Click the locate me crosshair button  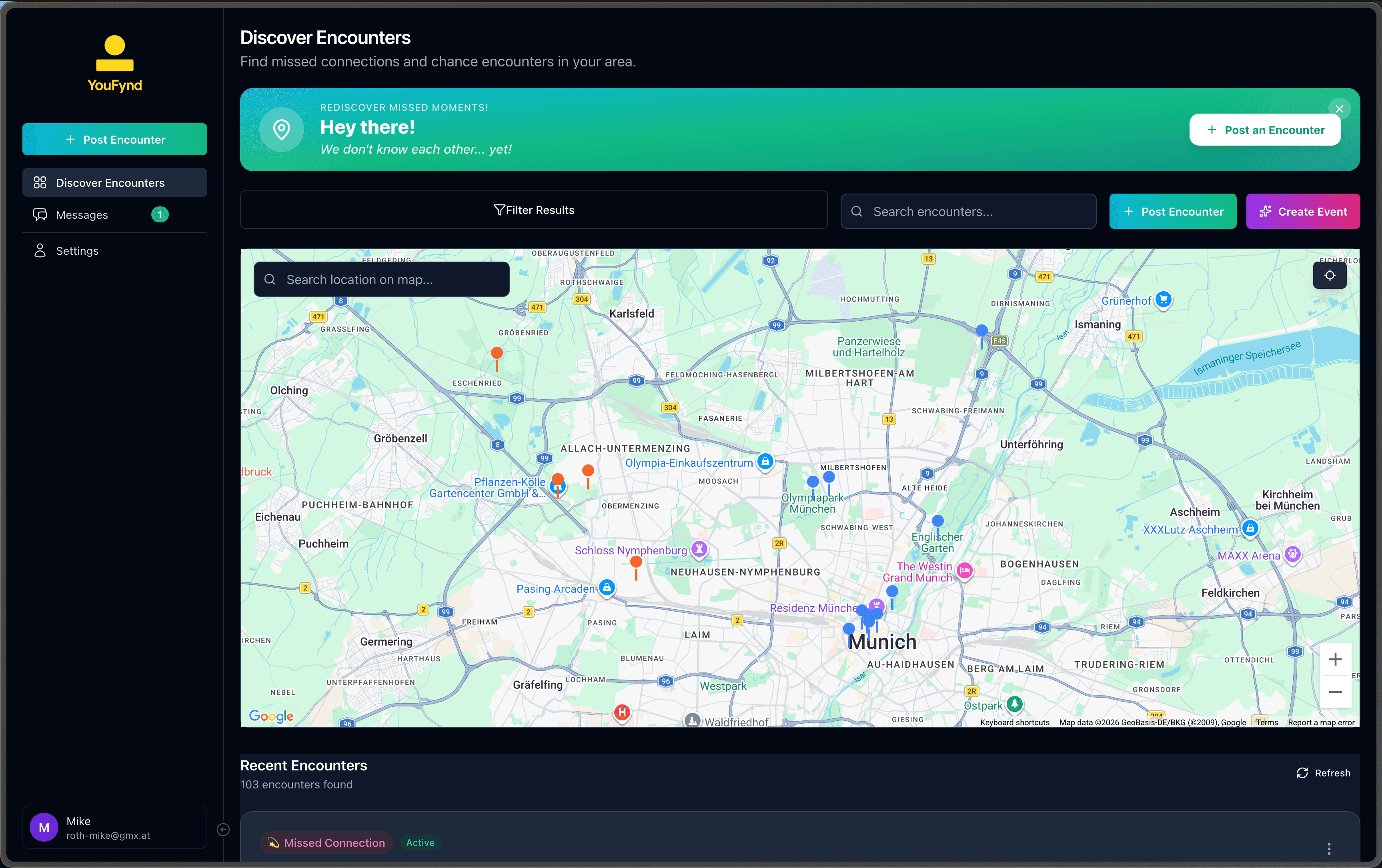[1330, 275]
